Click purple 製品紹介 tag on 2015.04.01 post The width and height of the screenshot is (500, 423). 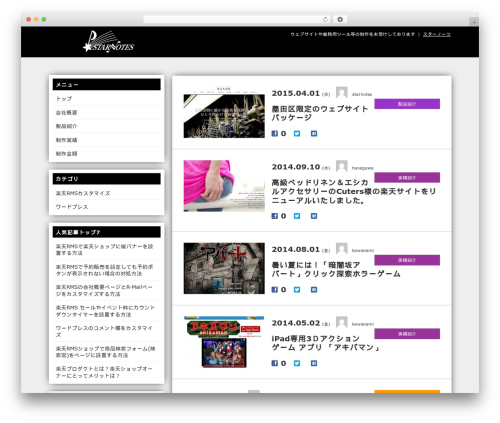pyautogui.click(x=407, y=104)
